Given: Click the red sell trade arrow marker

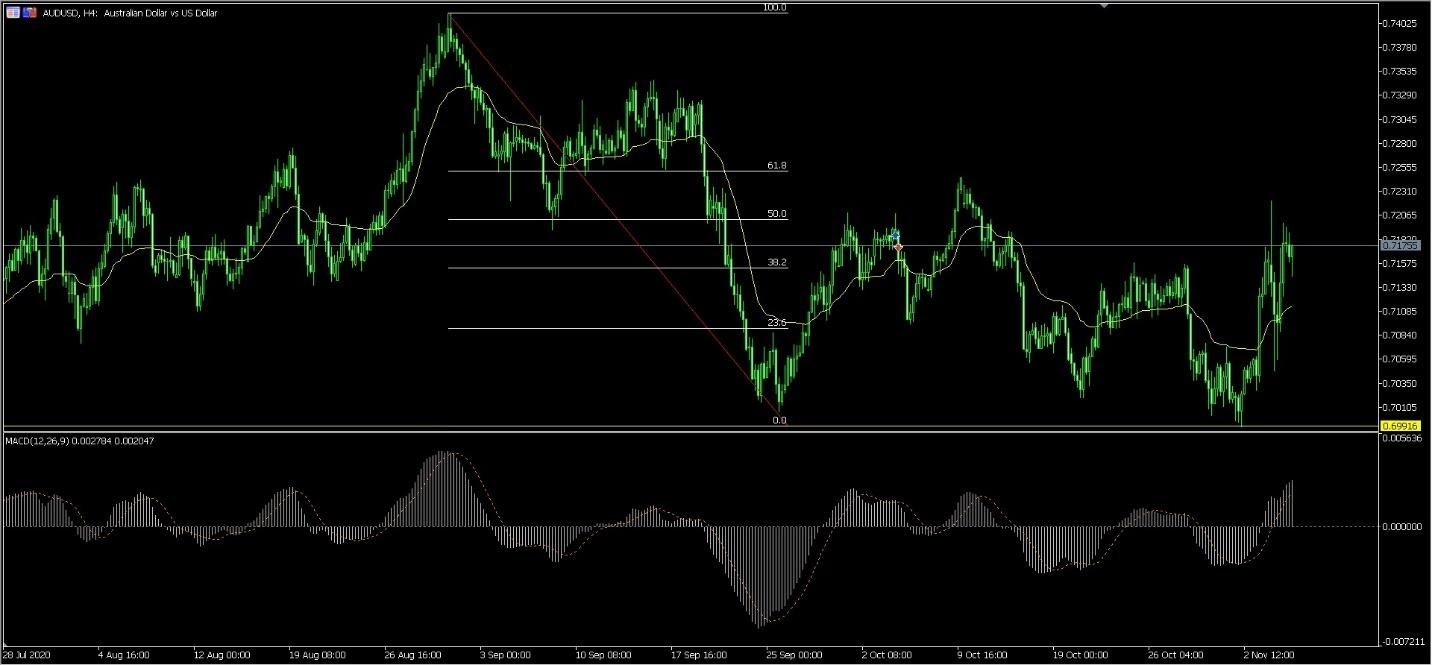Looking at the screenshot, I should click(x=898, y=246).
